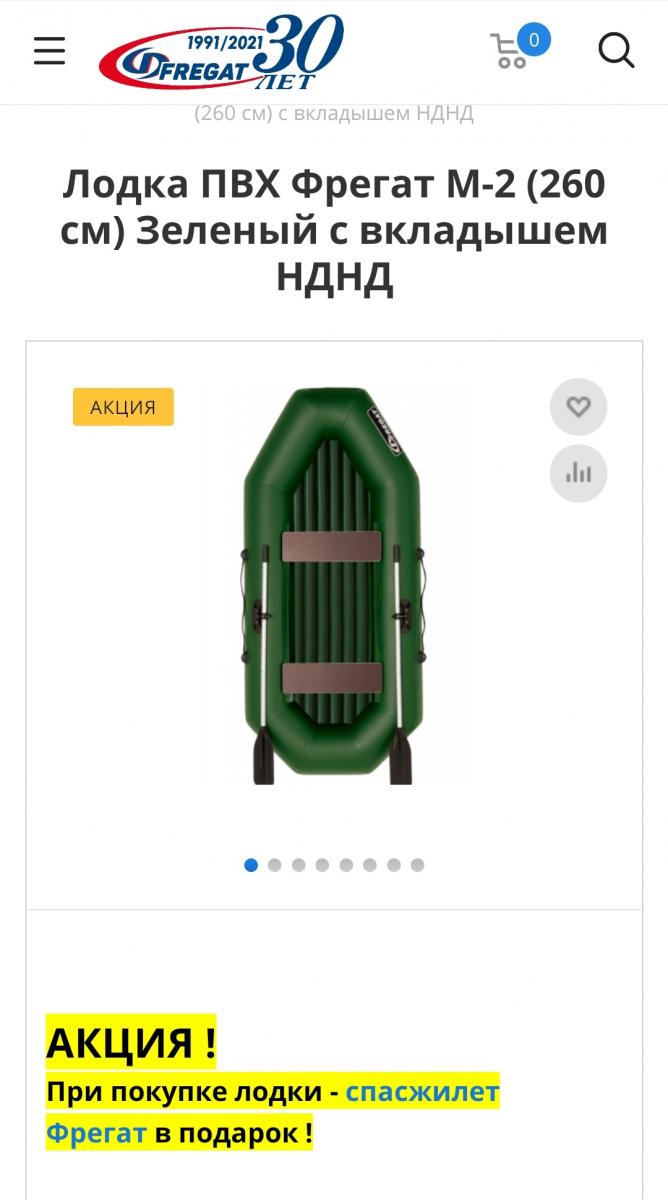
Task: Add boat to favorites with heart icon
Action: [x=578, y=407]
